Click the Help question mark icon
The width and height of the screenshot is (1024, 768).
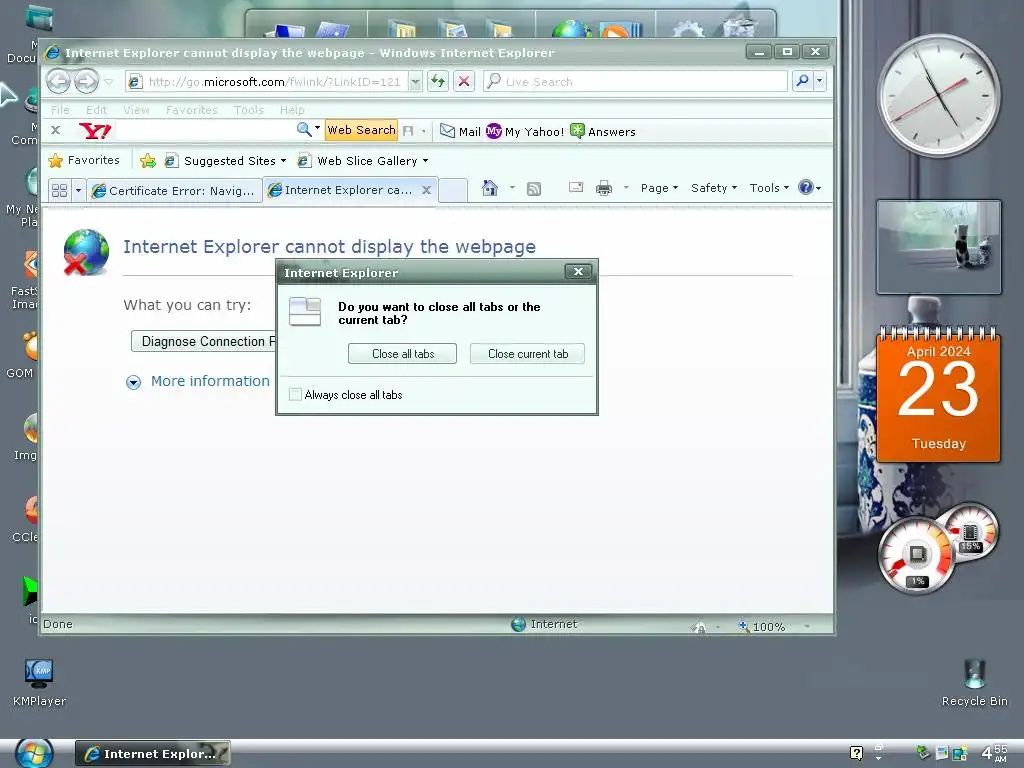pyautogui.click(x=806, y=187)
